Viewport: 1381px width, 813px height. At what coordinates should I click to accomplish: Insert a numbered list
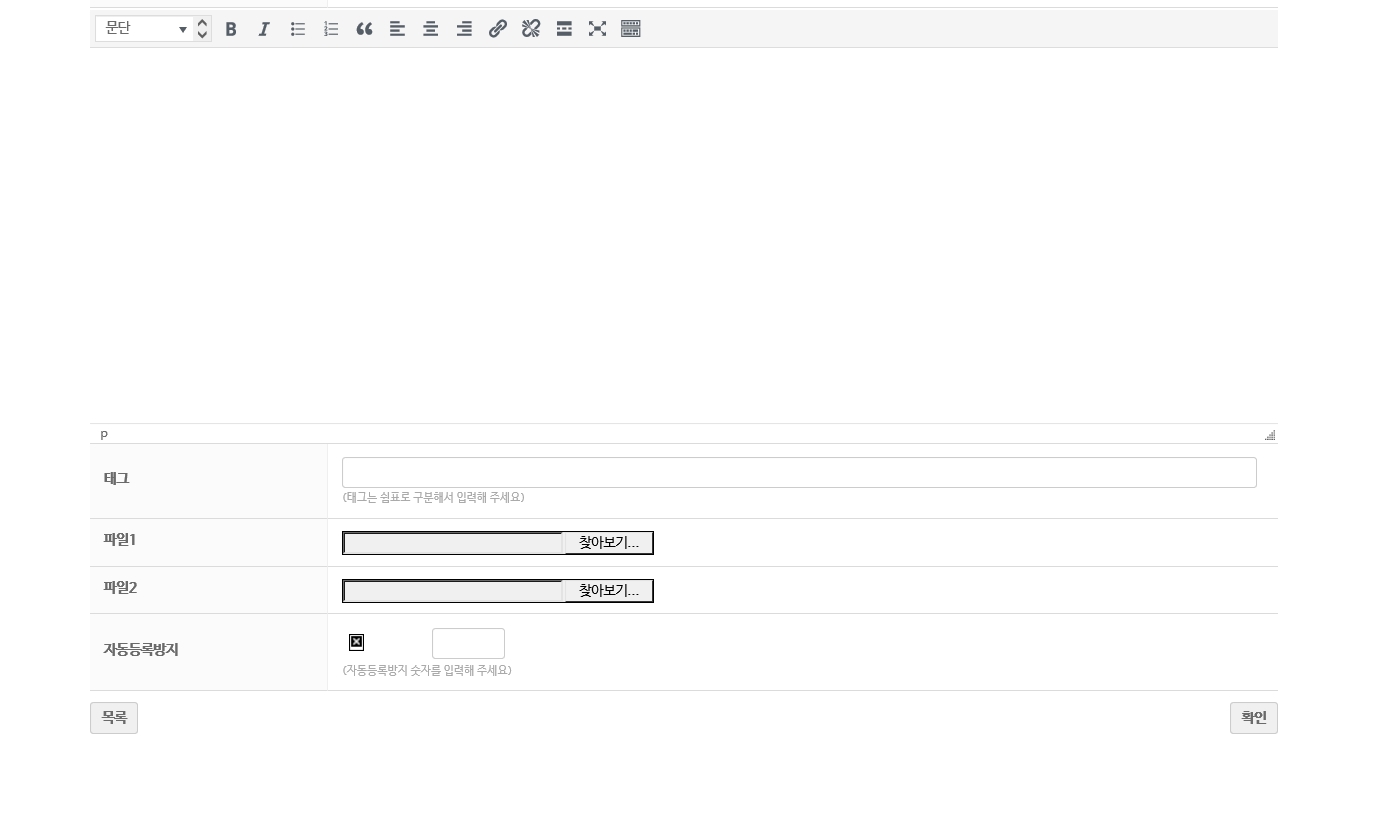coord(331,29)
